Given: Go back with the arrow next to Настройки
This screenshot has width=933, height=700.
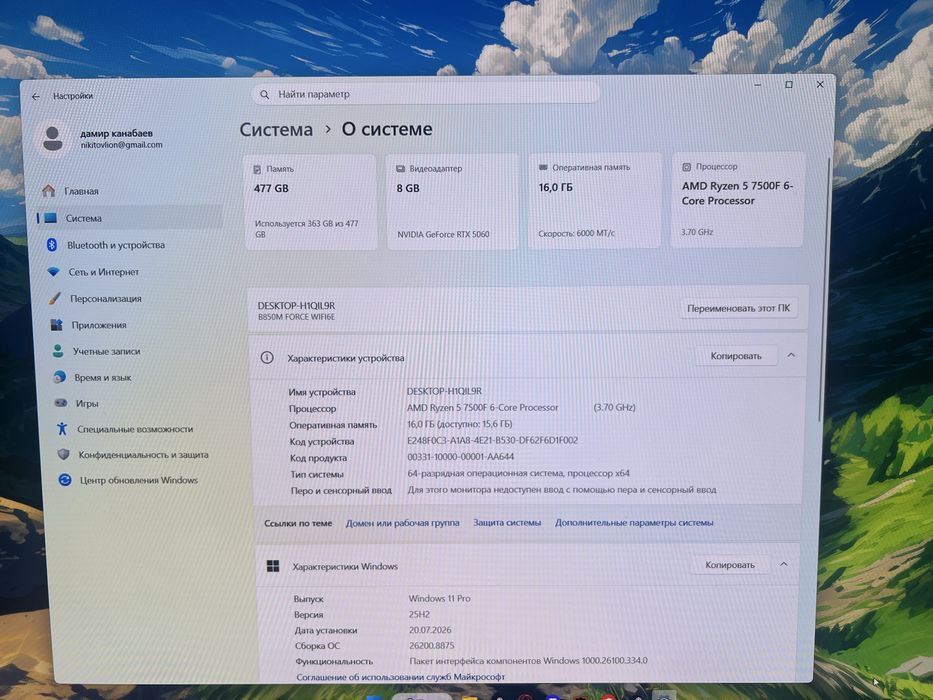Looking at the screenshot, I should pos(36,96).
